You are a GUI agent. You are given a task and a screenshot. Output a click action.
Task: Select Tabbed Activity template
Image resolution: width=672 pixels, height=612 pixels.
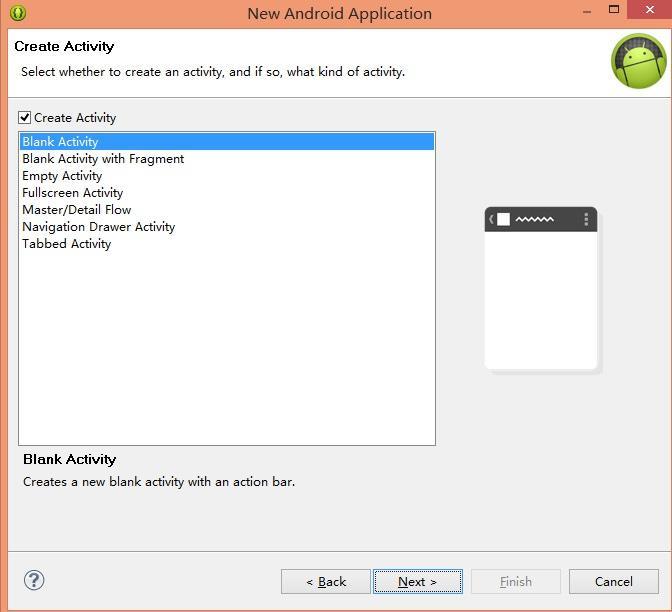pos(66,244)
